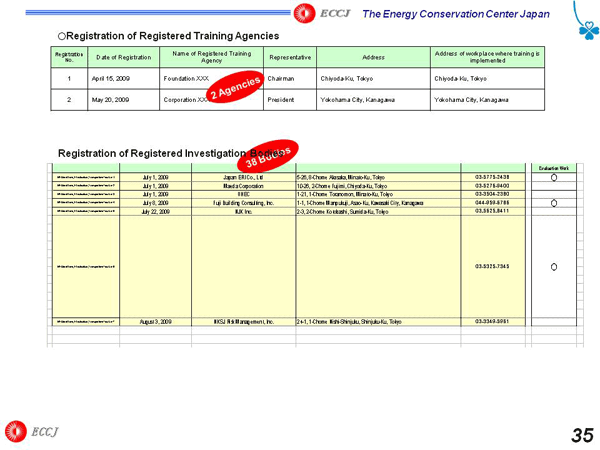600x450 pixels.
Task: Click the 'NJK Inc.' body name
Action: point(243,212)
